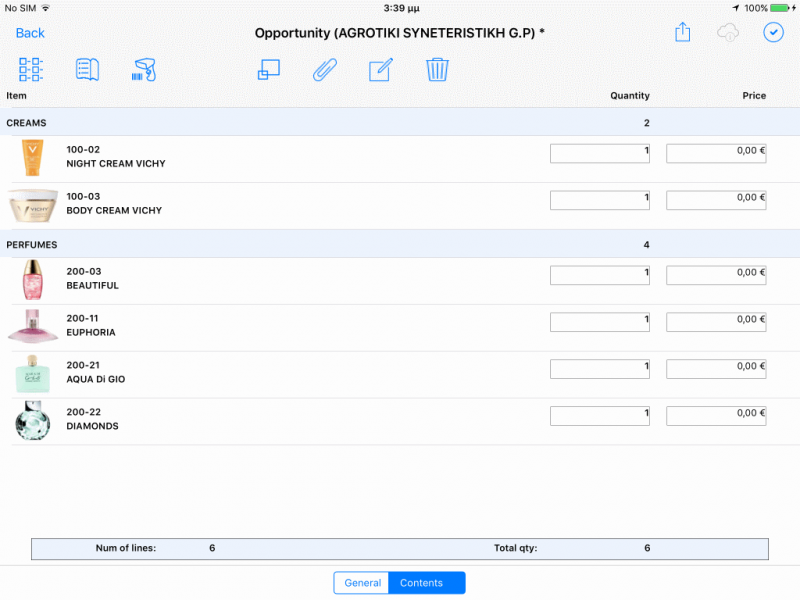Select the BODY CREAM VICHY name

[x=114, y=211]
